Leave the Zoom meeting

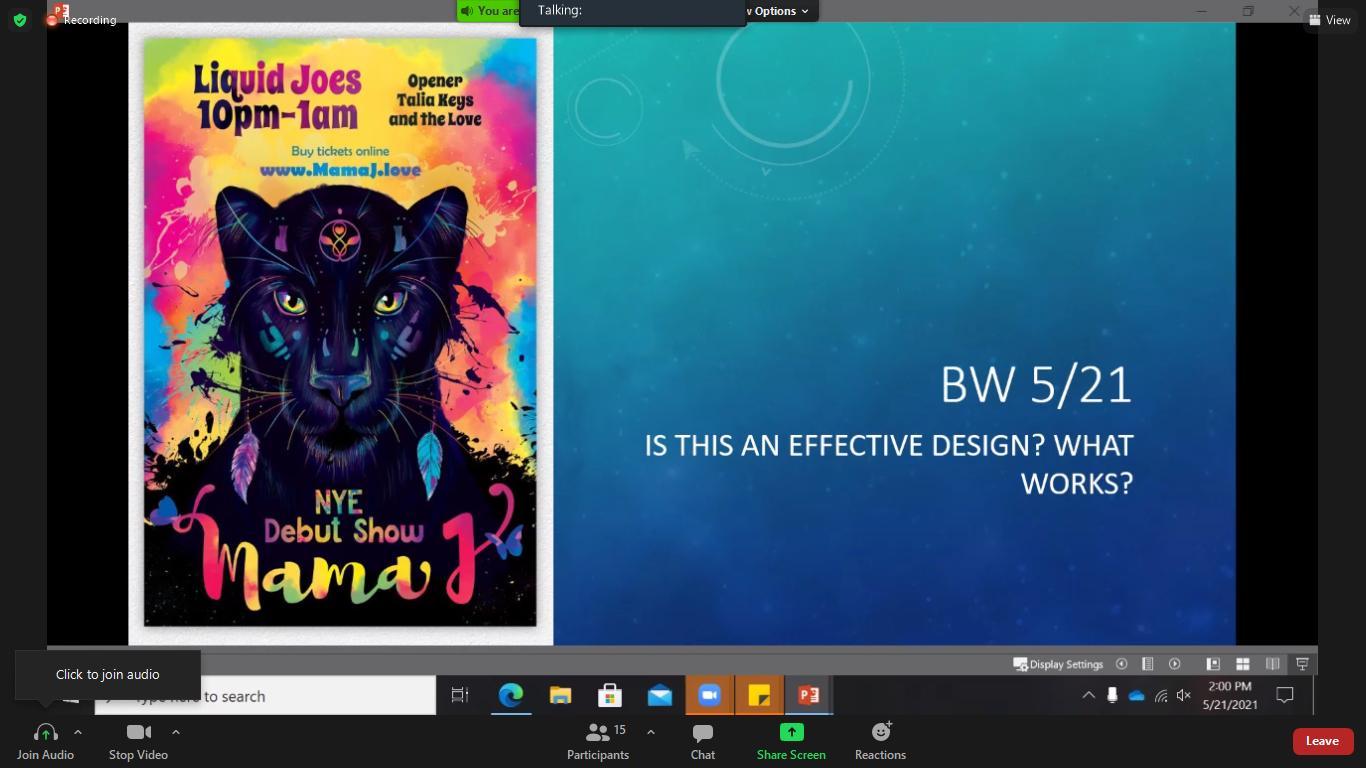tap(1322, 741)
